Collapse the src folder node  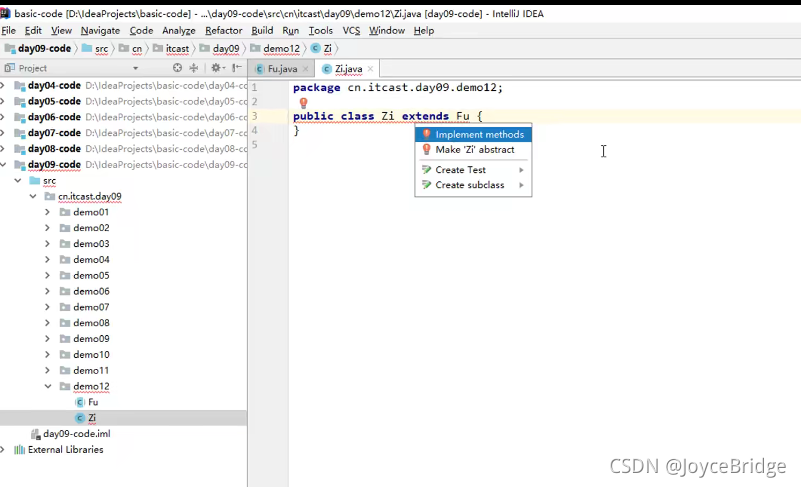coord(18,180)
